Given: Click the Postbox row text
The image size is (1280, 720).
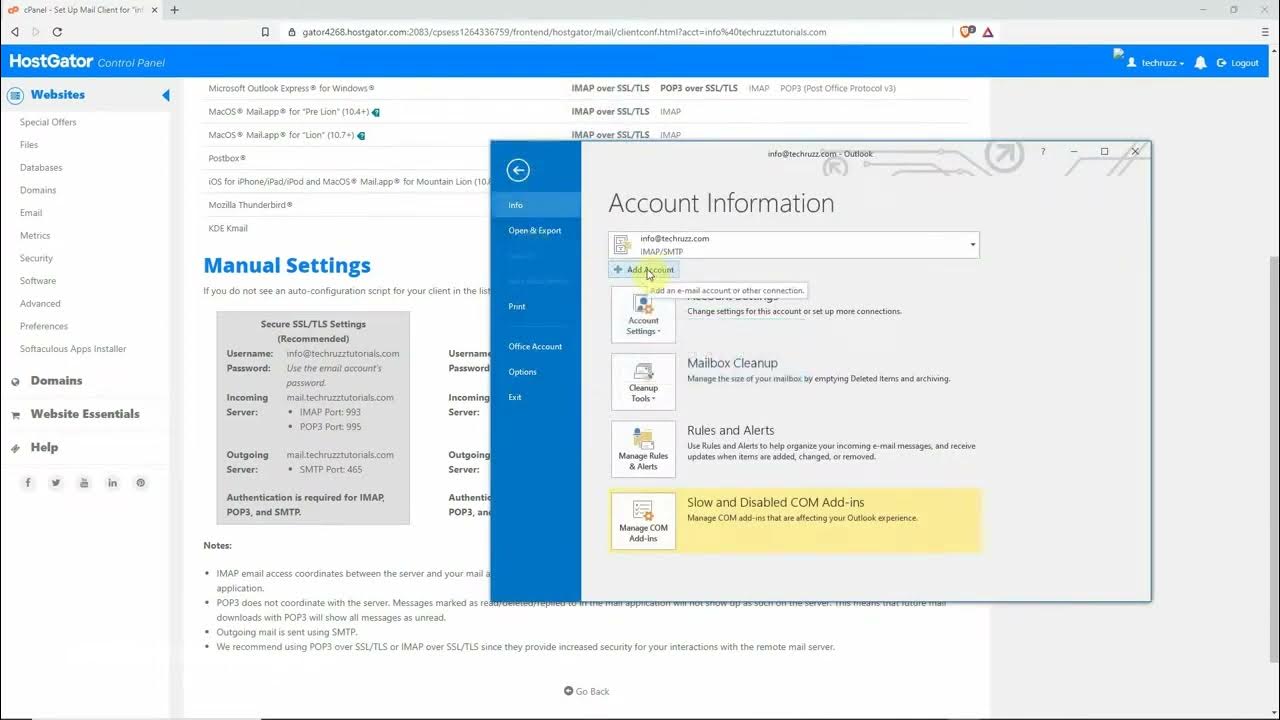Looking at the screenshot, I should 227,158.
